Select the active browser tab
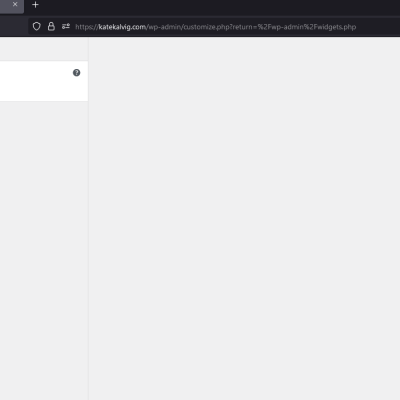 12,6
